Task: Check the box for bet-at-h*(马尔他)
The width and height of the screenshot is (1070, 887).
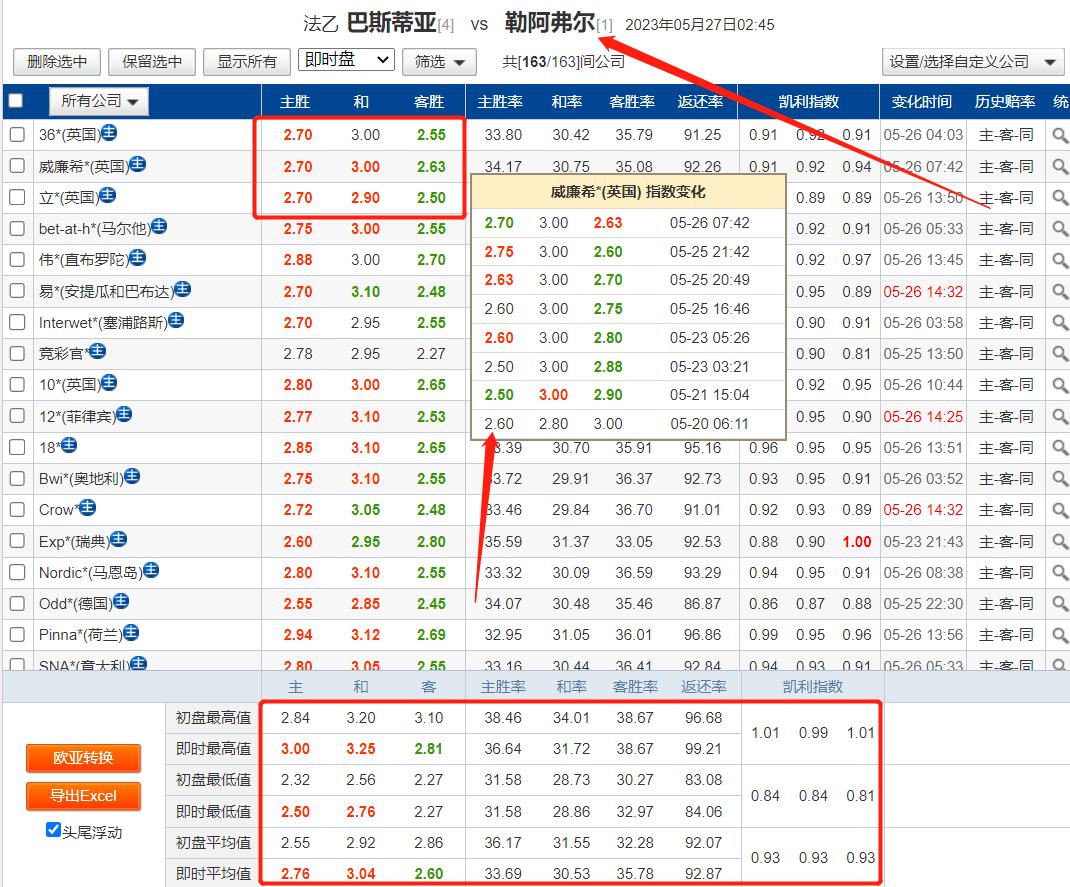Action: point(18,229)
